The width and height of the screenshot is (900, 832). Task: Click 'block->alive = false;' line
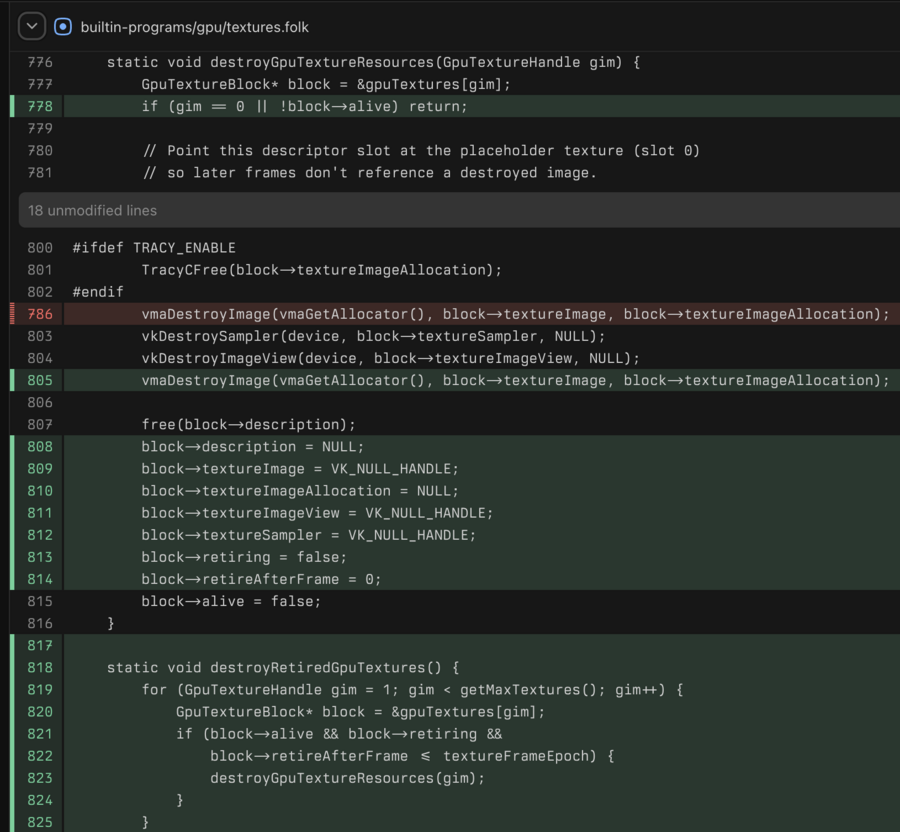point(231,601)
